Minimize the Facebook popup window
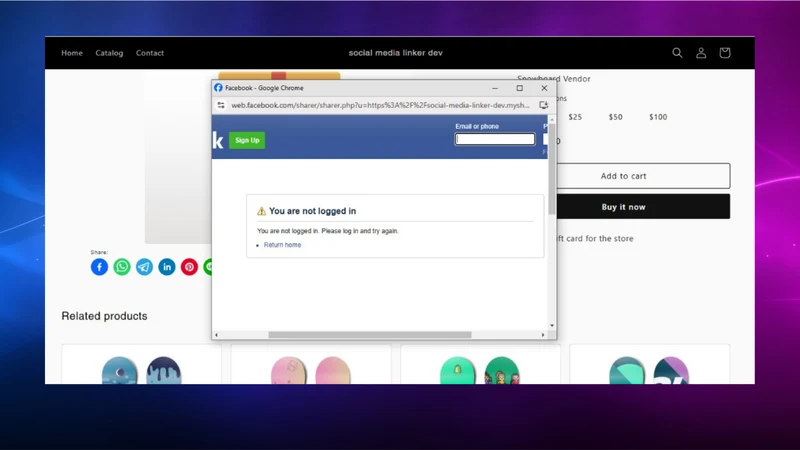Viewport: 800px width, 450px height. 495,88
